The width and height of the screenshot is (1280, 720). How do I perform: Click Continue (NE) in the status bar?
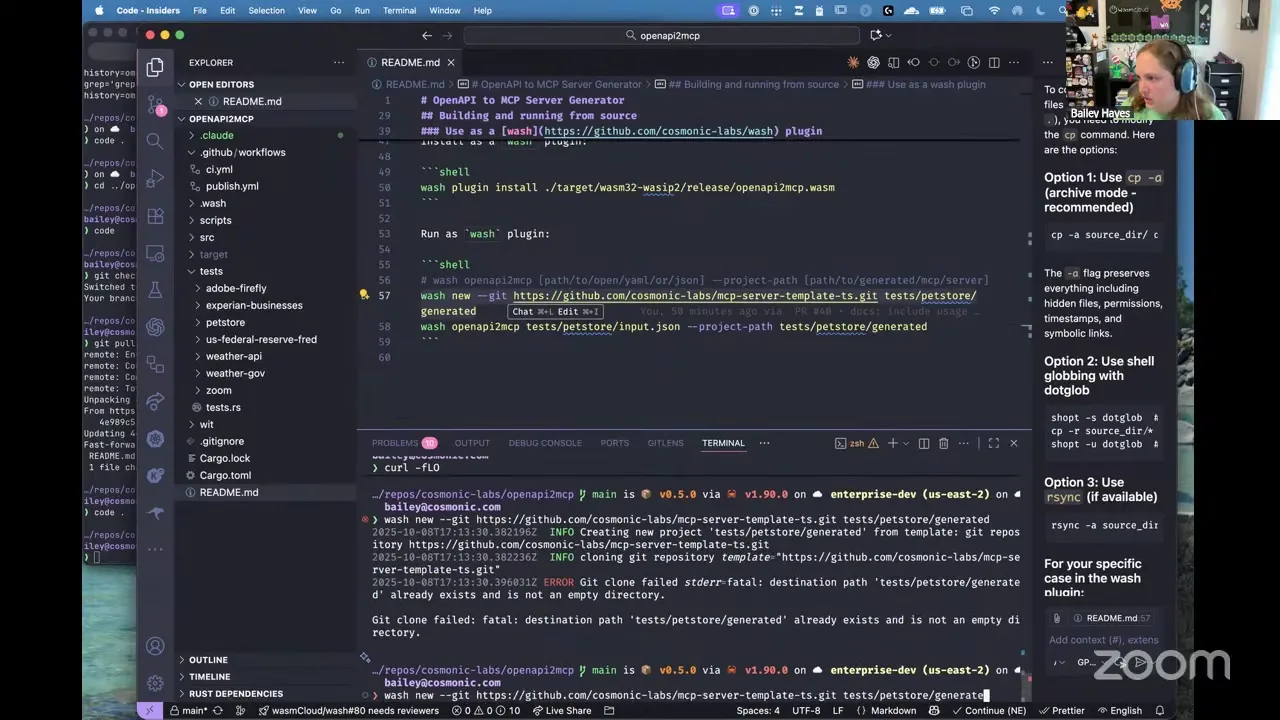pos(988,711)
